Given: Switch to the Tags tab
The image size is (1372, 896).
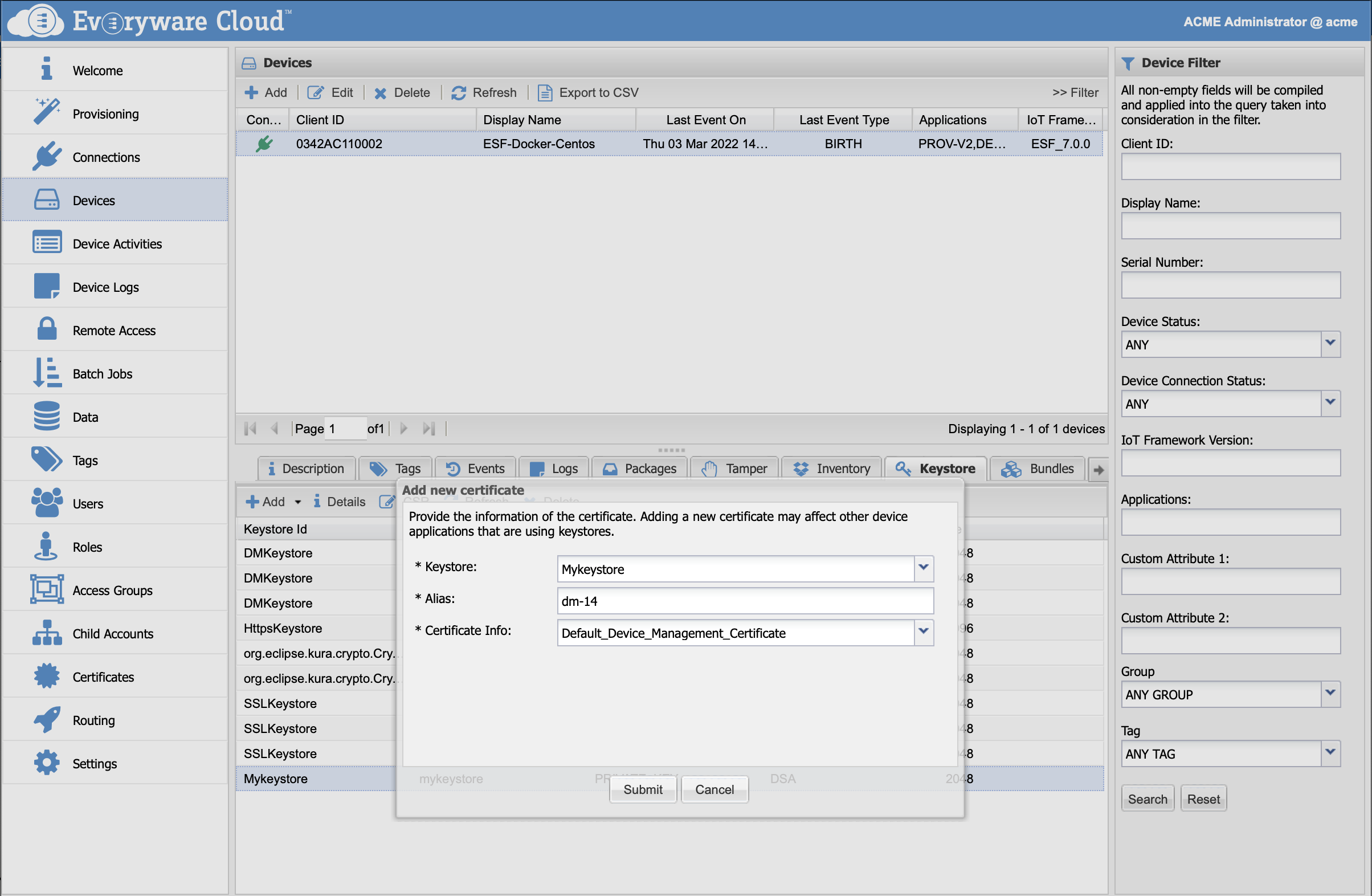Looking at the screenshot, I should point(395,468).
